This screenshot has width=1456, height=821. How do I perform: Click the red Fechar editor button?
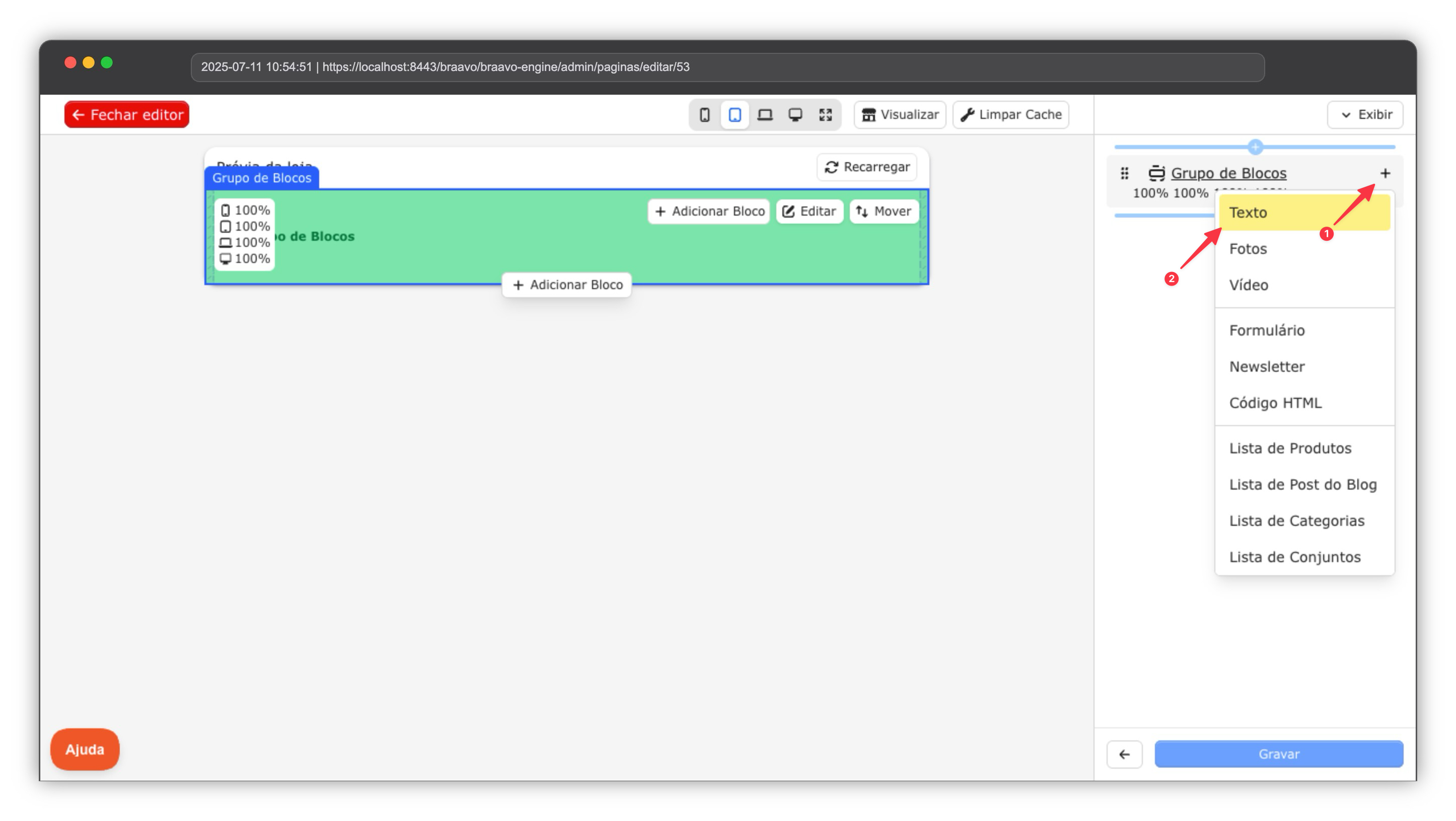coord(127,115)
